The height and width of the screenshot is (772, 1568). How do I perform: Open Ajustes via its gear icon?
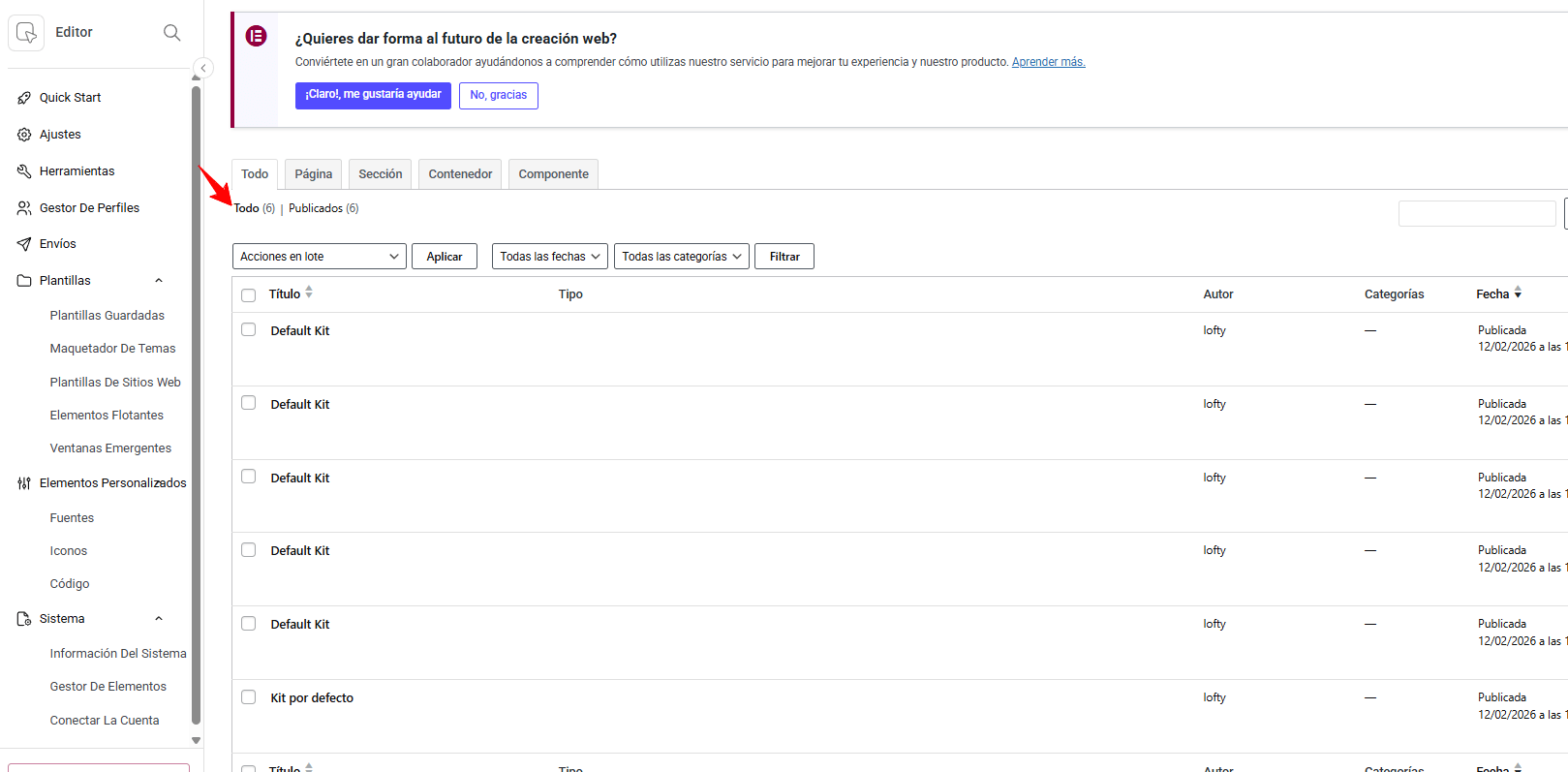tap(24, 135)
